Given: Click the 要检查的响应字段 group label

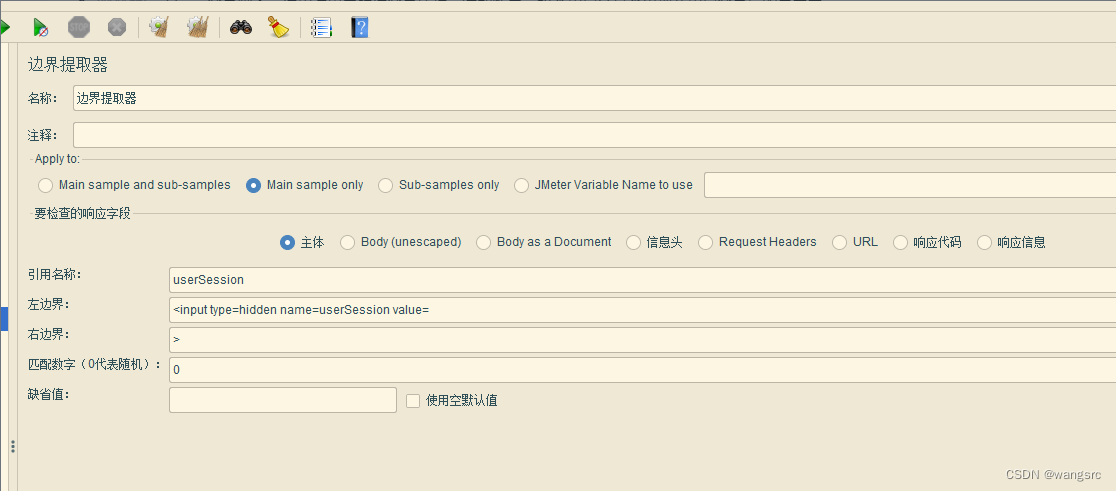Looking at the screenshot, I should (x=83, y=213).
